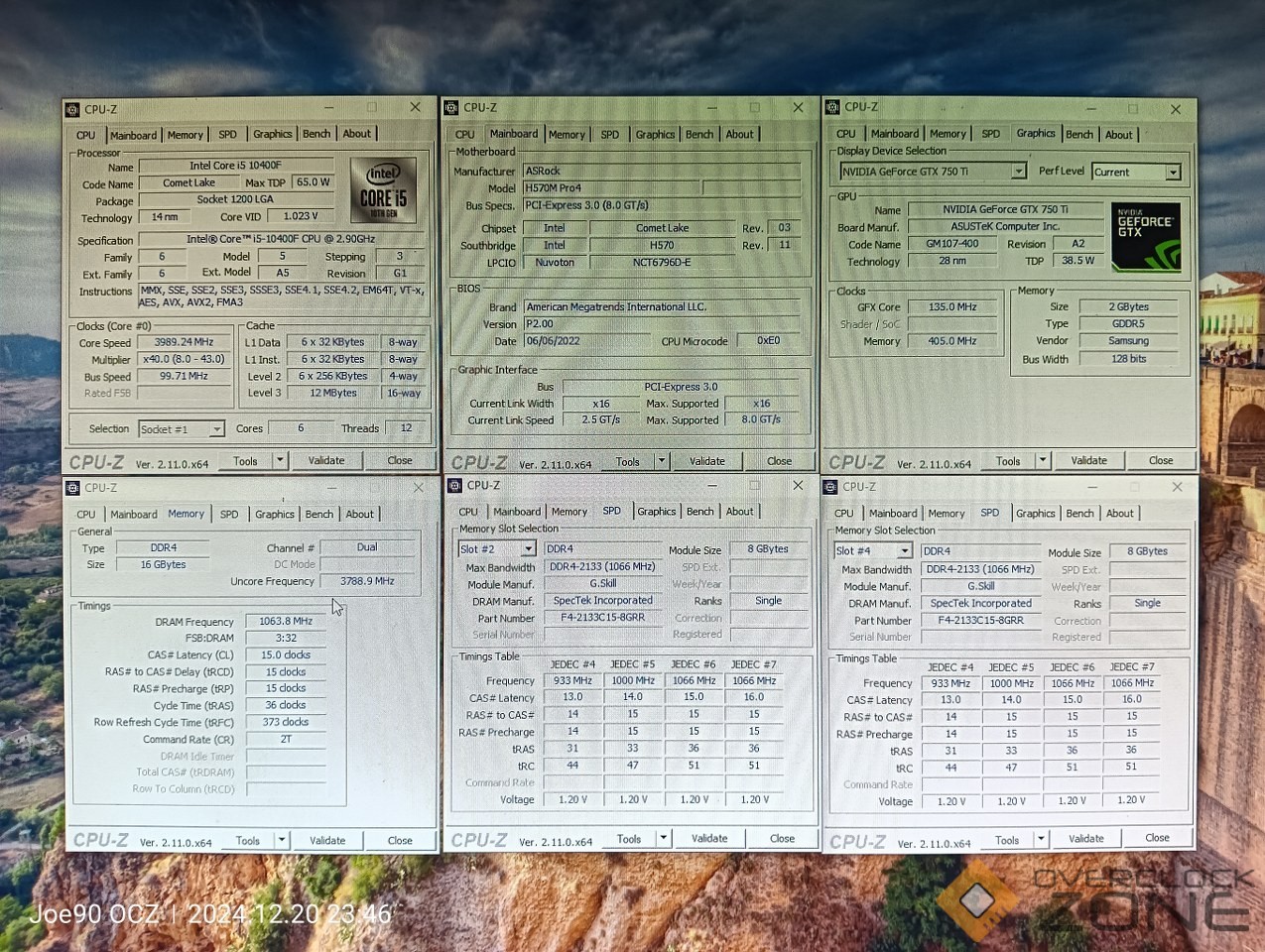Open the Perf Level Current dropdown

[1173, 173]
